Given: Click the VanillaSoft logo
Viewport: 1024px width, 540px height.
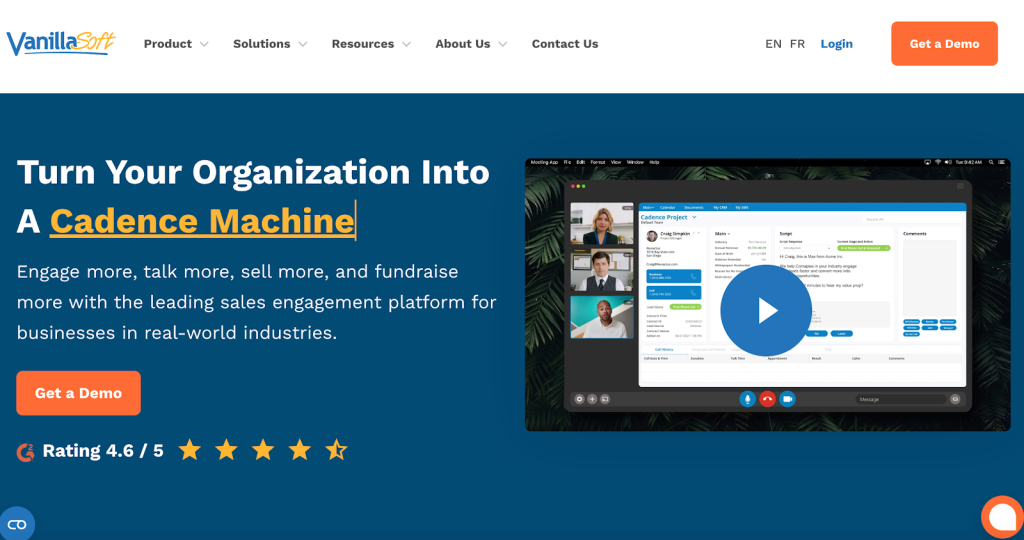Looking at the screenshot, I should 61,43.
